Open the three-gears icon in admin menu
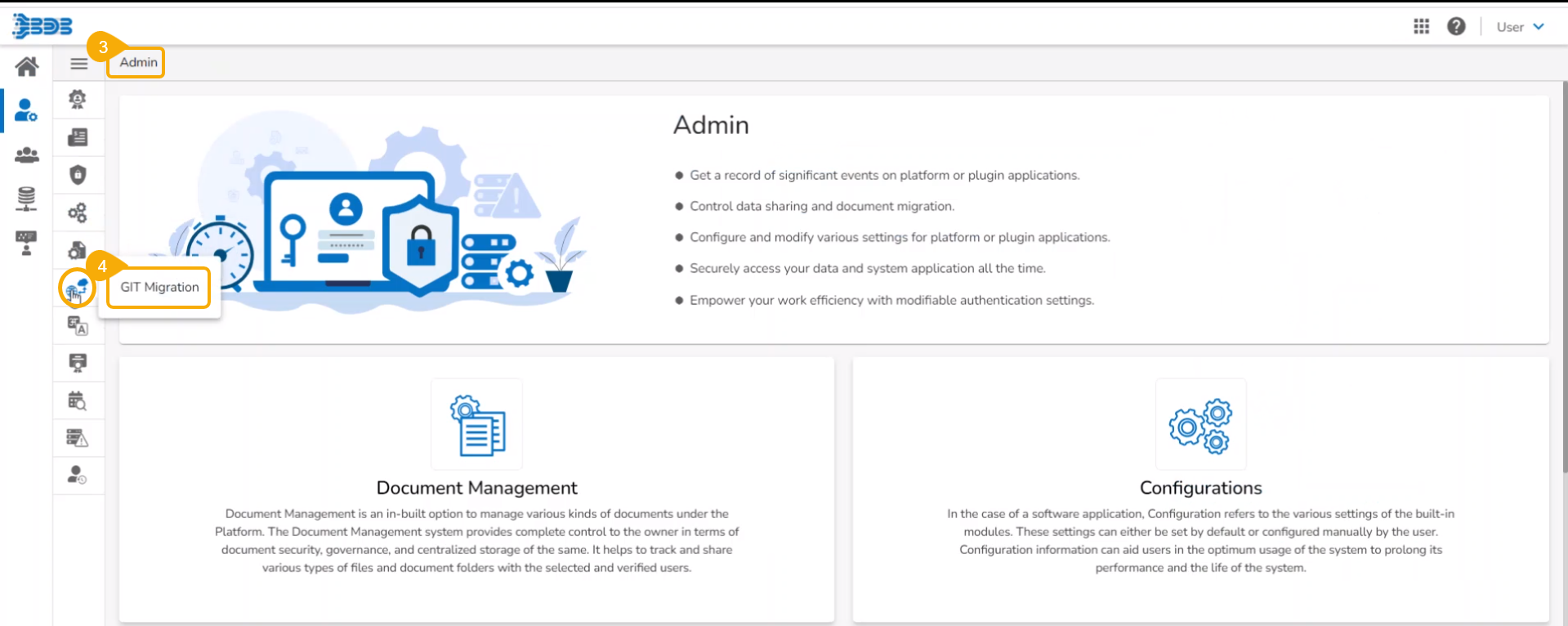This screenshot has width=1568, height=626. (x=78, y=213)
